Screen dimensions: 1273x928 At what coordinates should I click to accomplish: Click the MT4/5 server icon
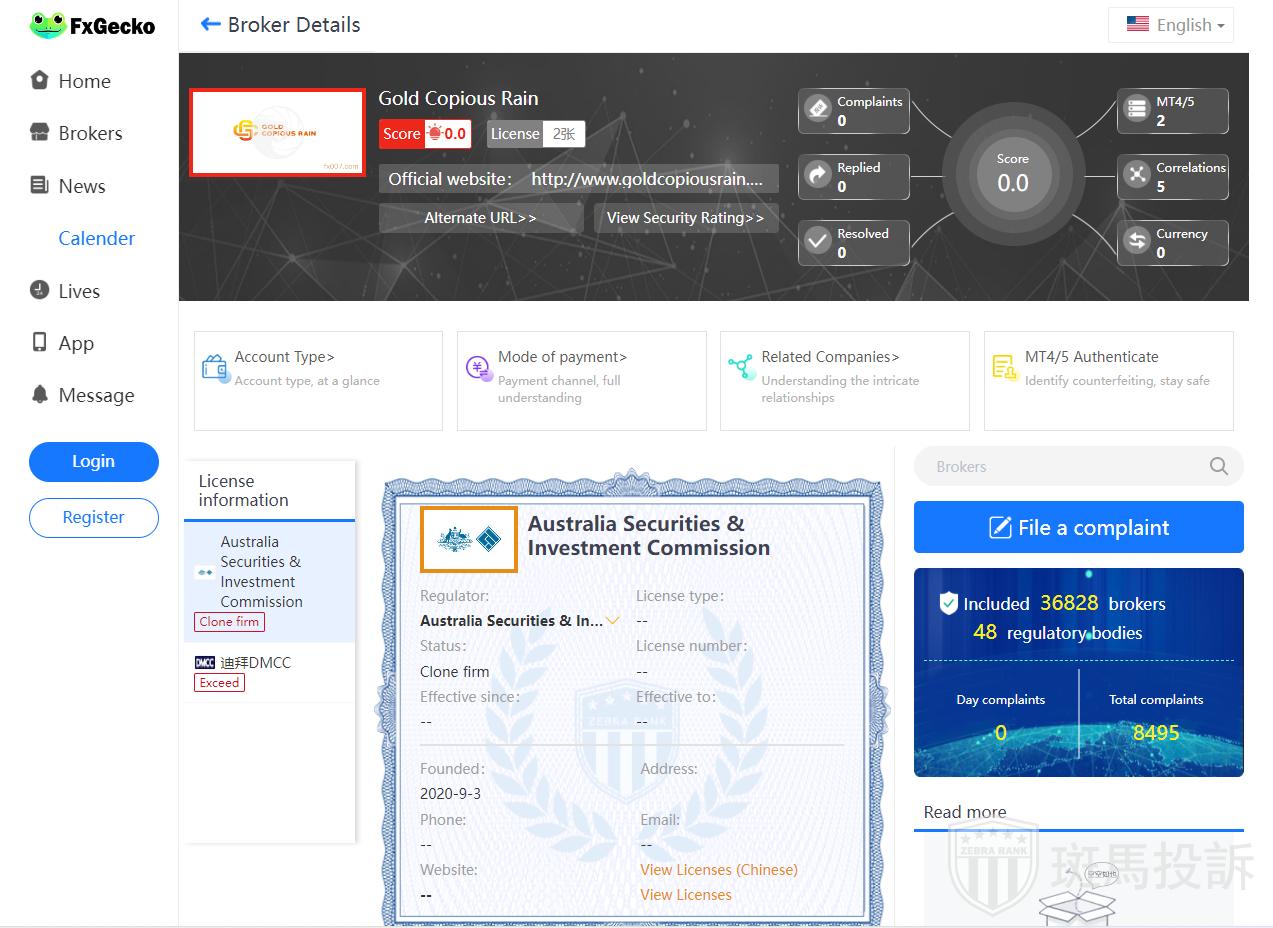click(x=1137, y=110)
